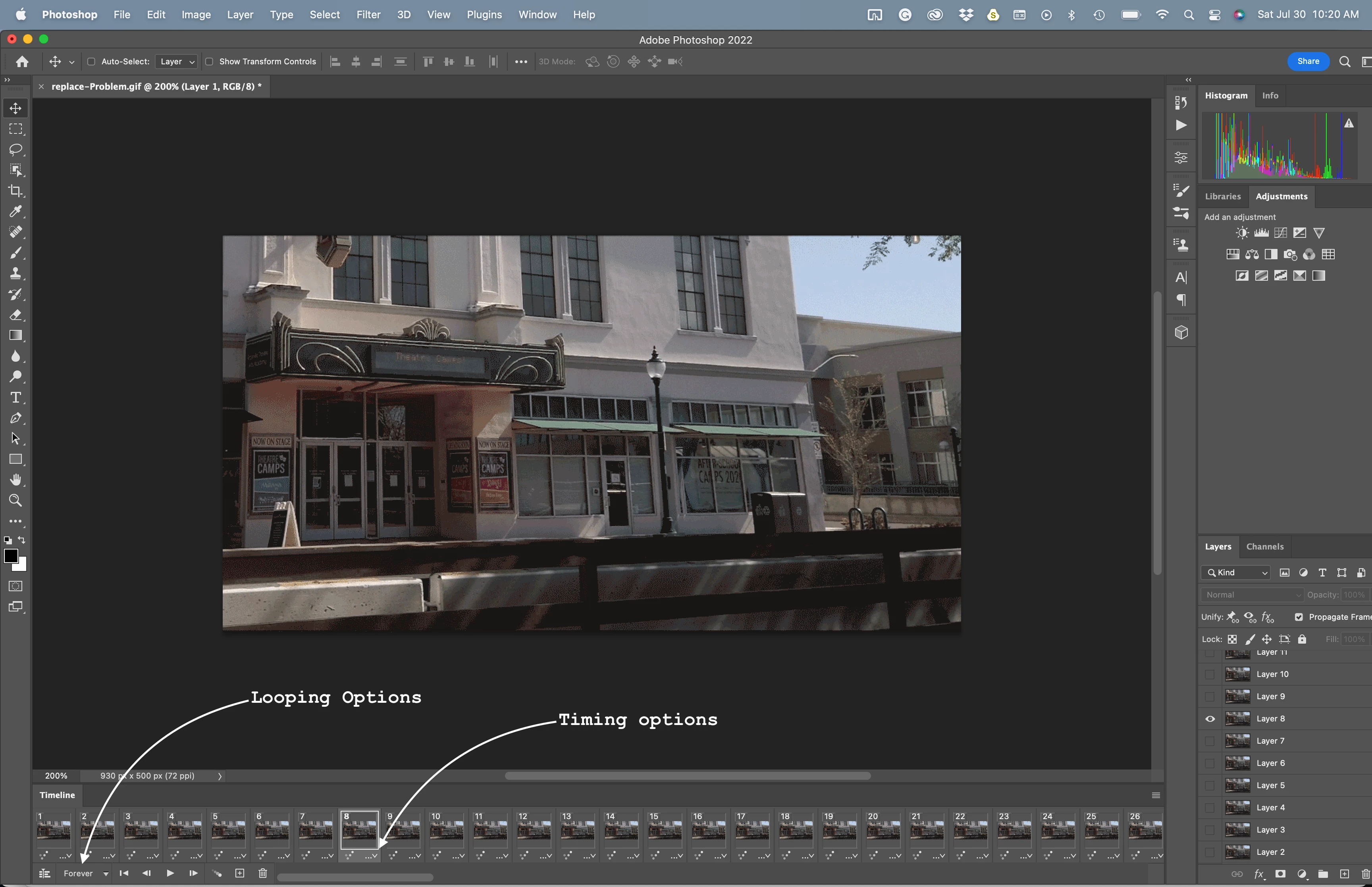Select the Lasso tool
This screenshot has width=1372, height=887.
[x=15, y=150]
